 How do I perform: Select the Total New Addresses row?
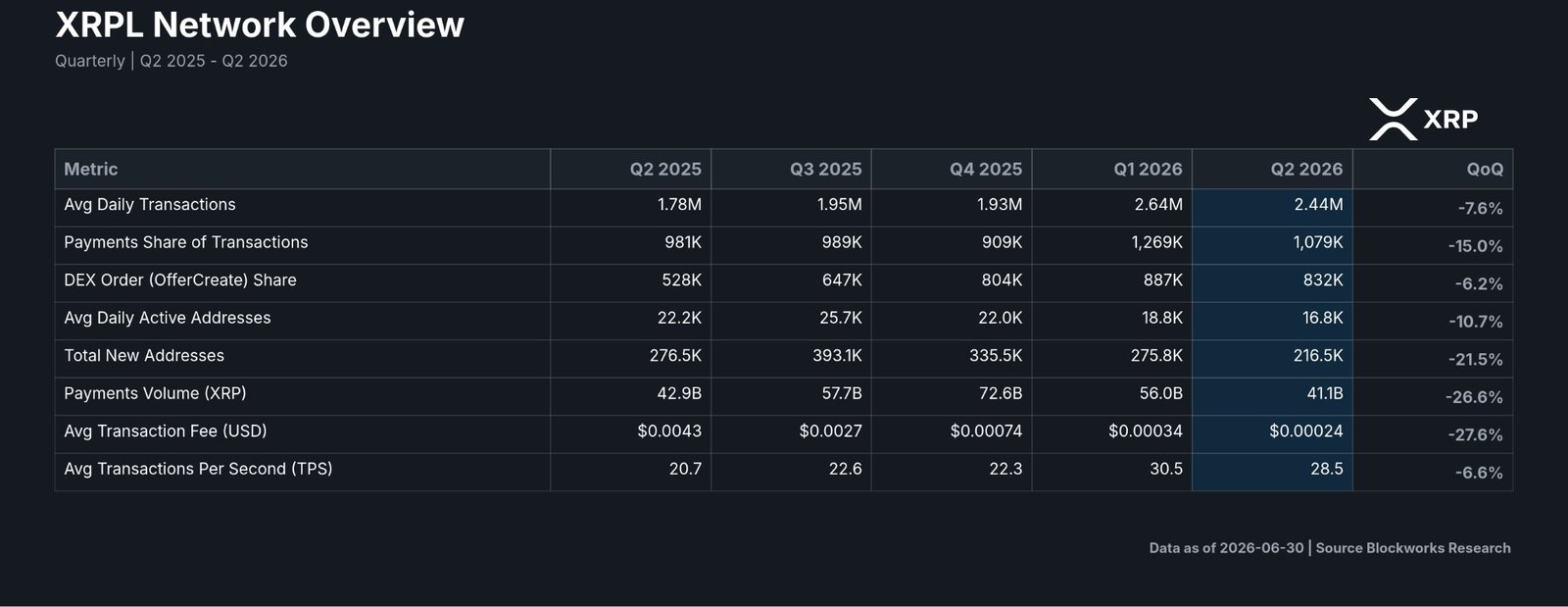(783, 356)
